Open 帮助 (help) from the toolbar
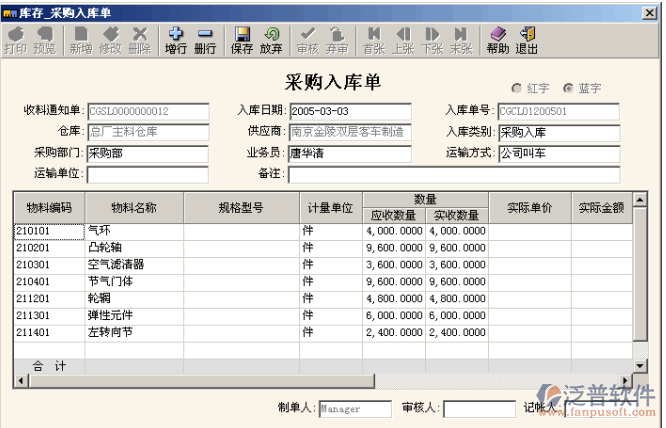The width and height of the screenshot is (666, 428). pos(497,40)
